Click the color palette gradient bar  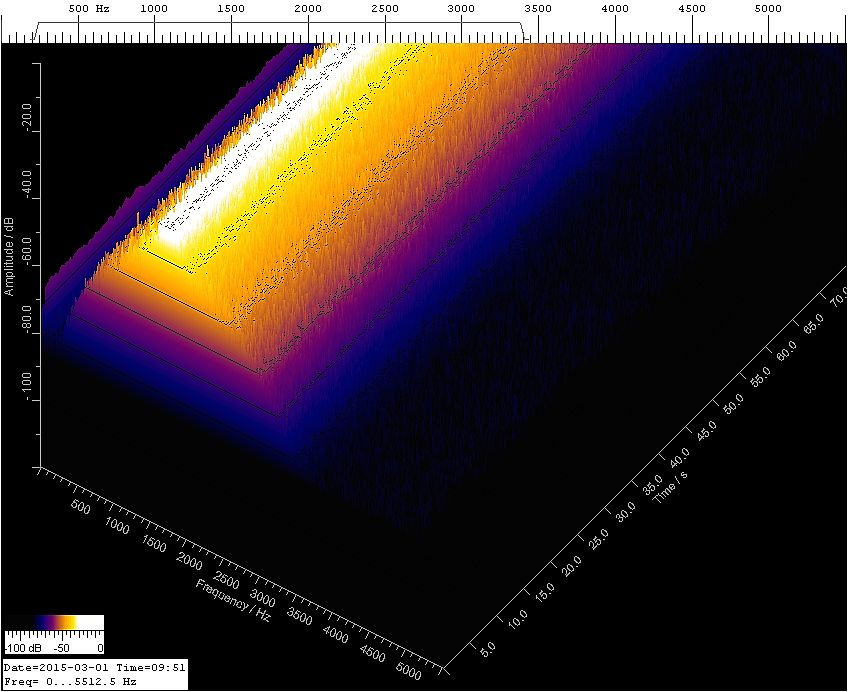tap(53, 622)
